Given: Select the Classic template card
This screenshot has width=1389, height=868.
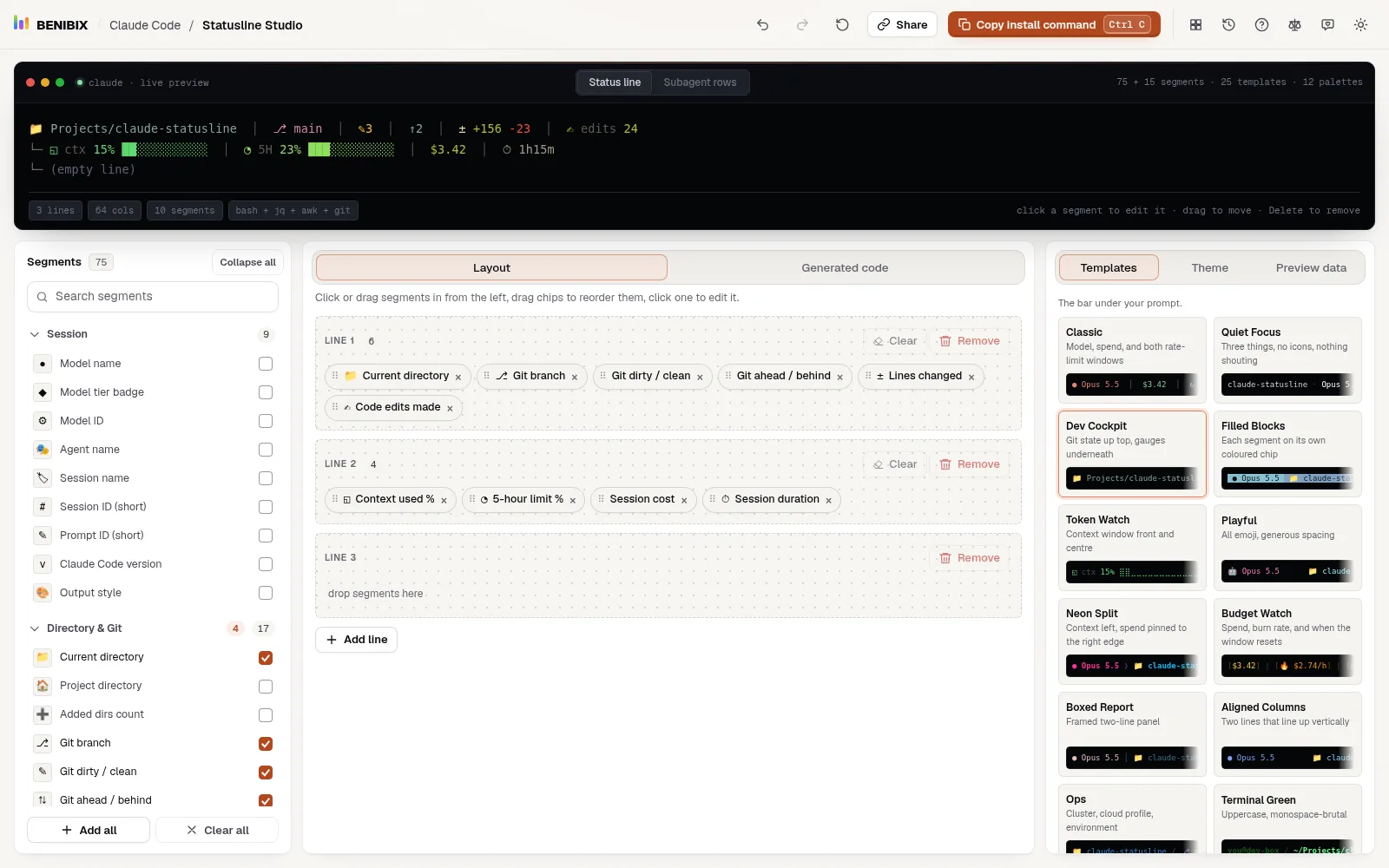Looking at the screenshot, I should (x=1132, y=359).
